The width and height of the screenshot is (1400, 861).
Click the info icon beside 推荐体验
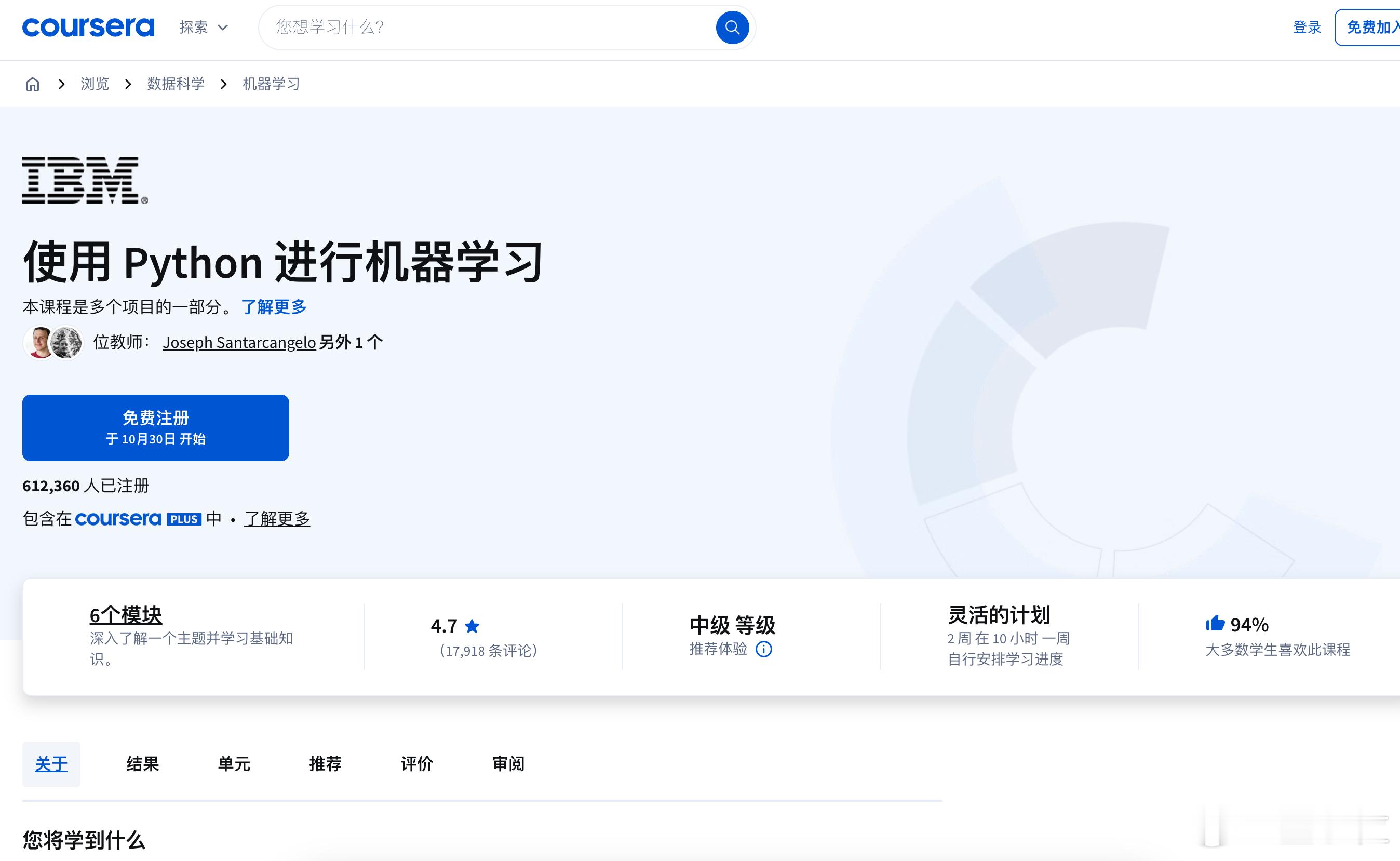point(763,649)
